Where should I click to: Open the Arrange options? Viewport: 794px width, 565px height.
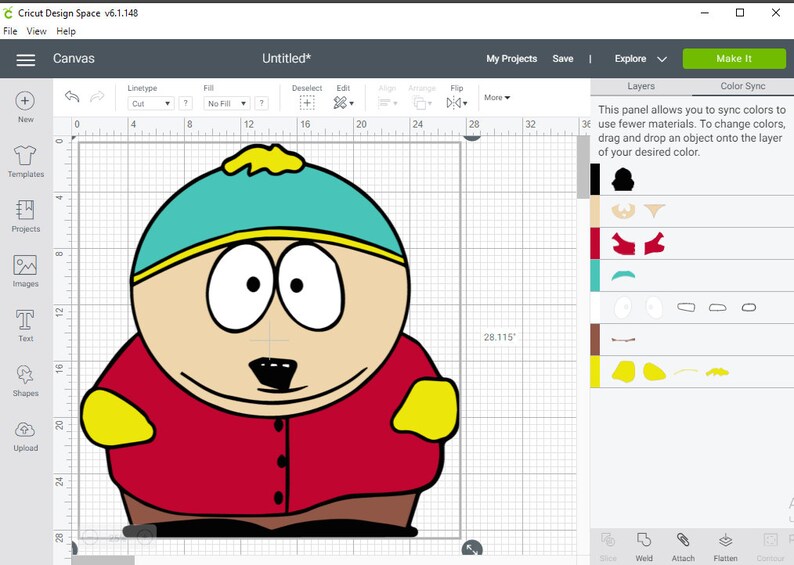tap(422, 103)
